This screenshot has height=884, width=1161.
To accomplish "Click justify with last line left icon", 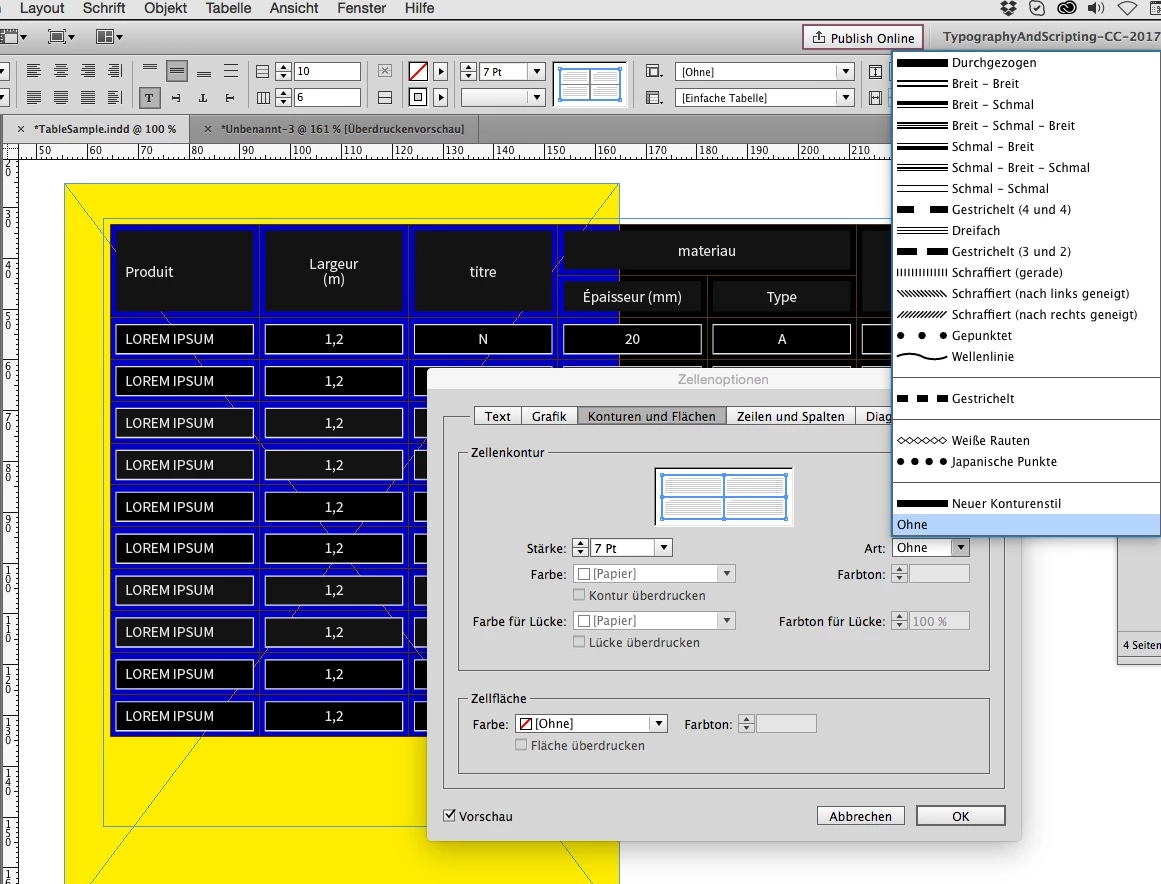I will [33, 97].
